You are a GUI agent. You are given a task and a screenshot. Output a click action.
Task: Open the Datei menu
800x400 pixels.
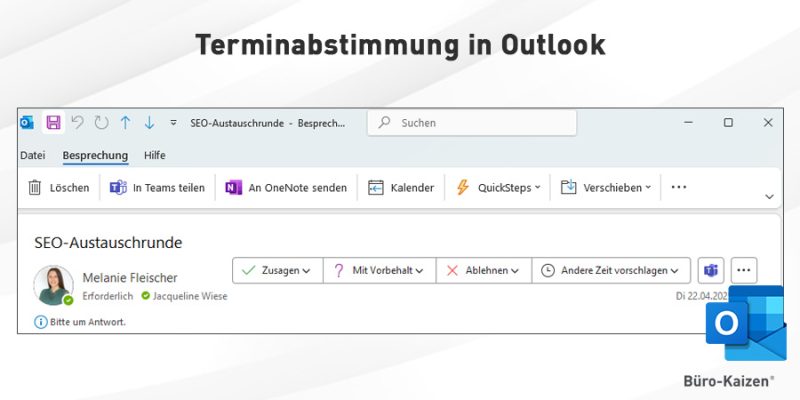[33, 155]
